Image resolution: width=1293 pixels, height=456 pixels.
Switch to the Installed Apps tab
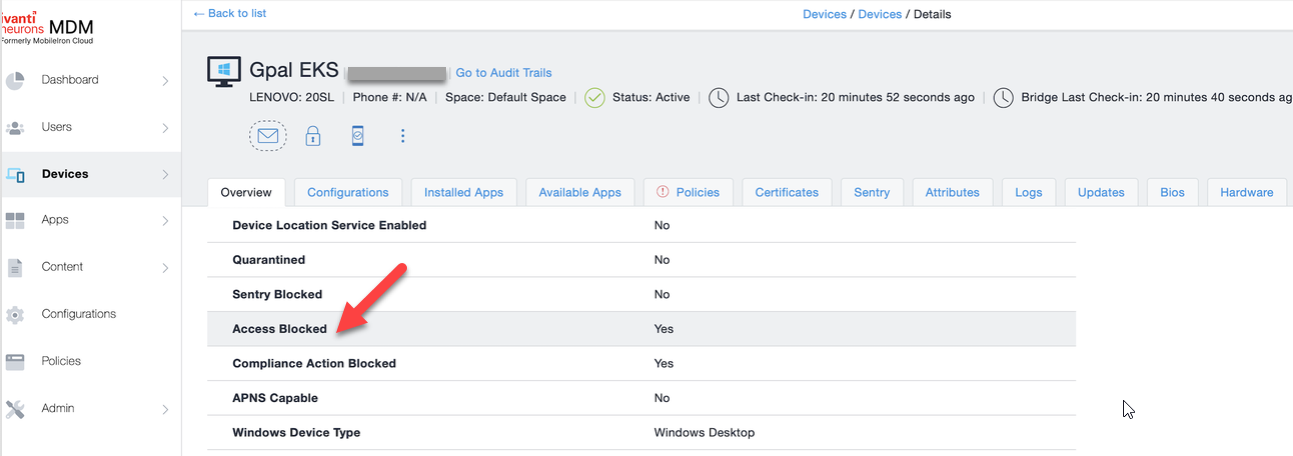click(x=463, y=192)
